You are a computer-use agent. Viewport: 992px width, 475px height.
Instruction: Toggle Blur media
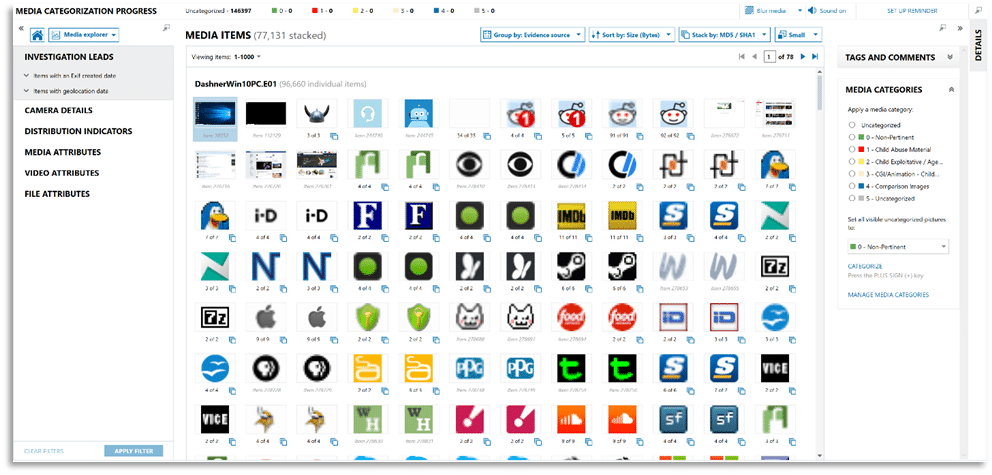pyautogui.click(x=764, y=11)
